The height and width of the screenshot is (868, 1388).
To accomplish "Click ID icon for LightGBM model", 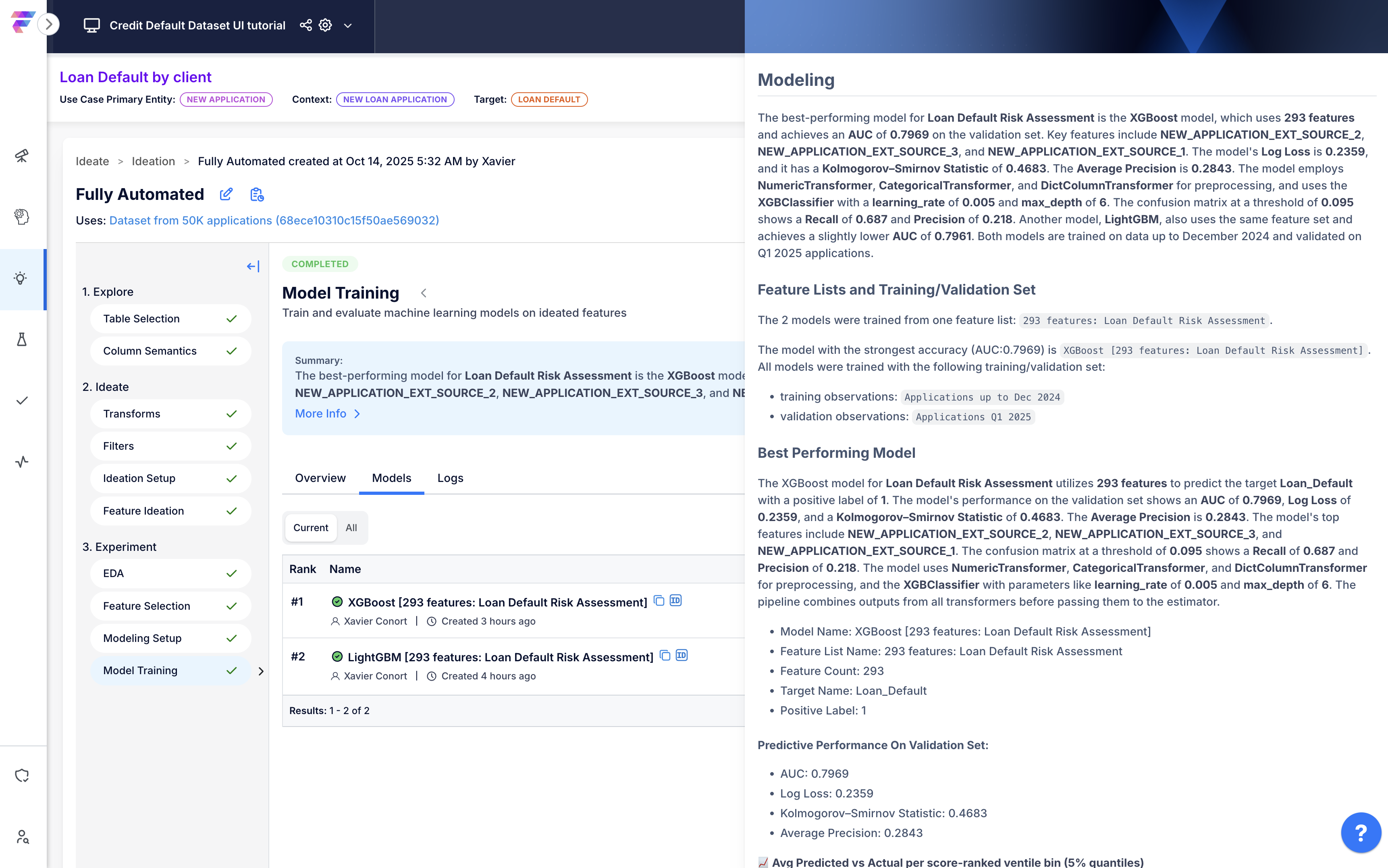I will (682, 656).
